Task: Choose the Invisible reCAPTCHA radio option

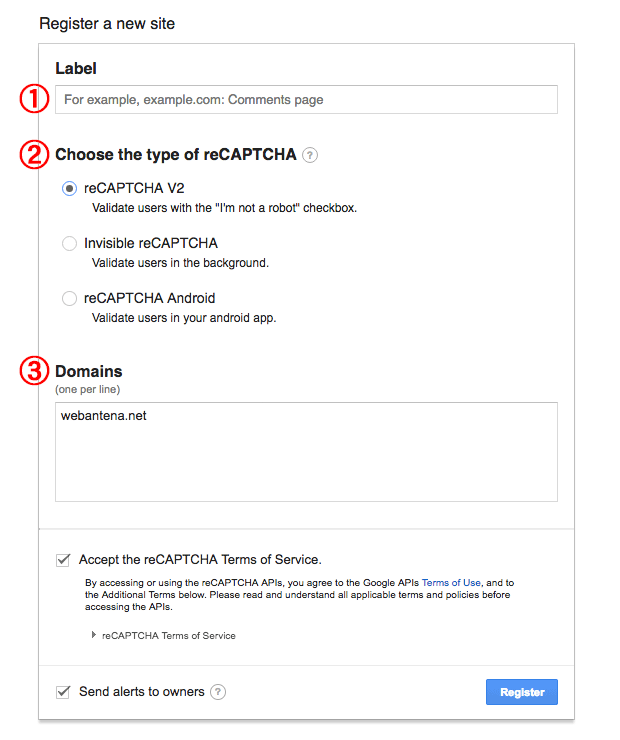Action: click(69, 244)
